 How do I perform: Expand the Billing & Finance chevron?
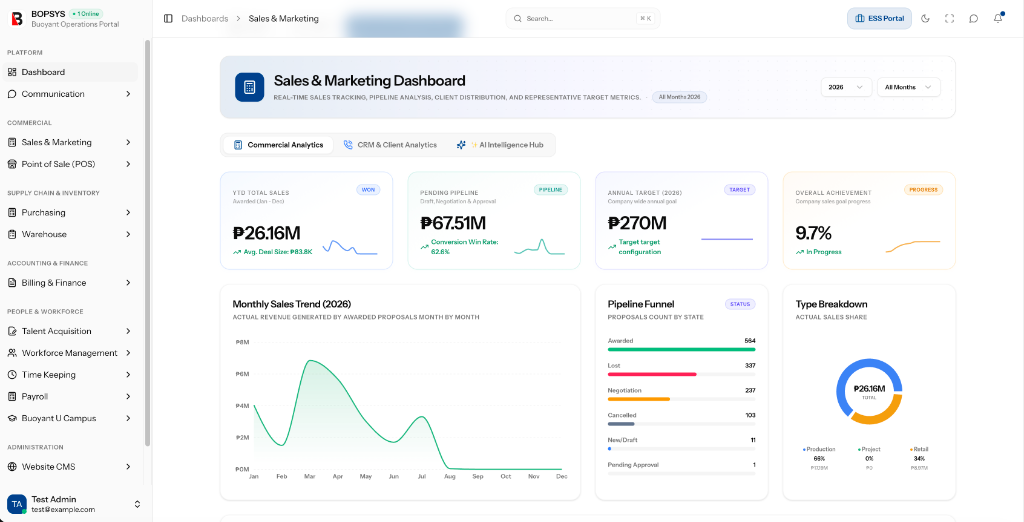click(x=128, y=283)
